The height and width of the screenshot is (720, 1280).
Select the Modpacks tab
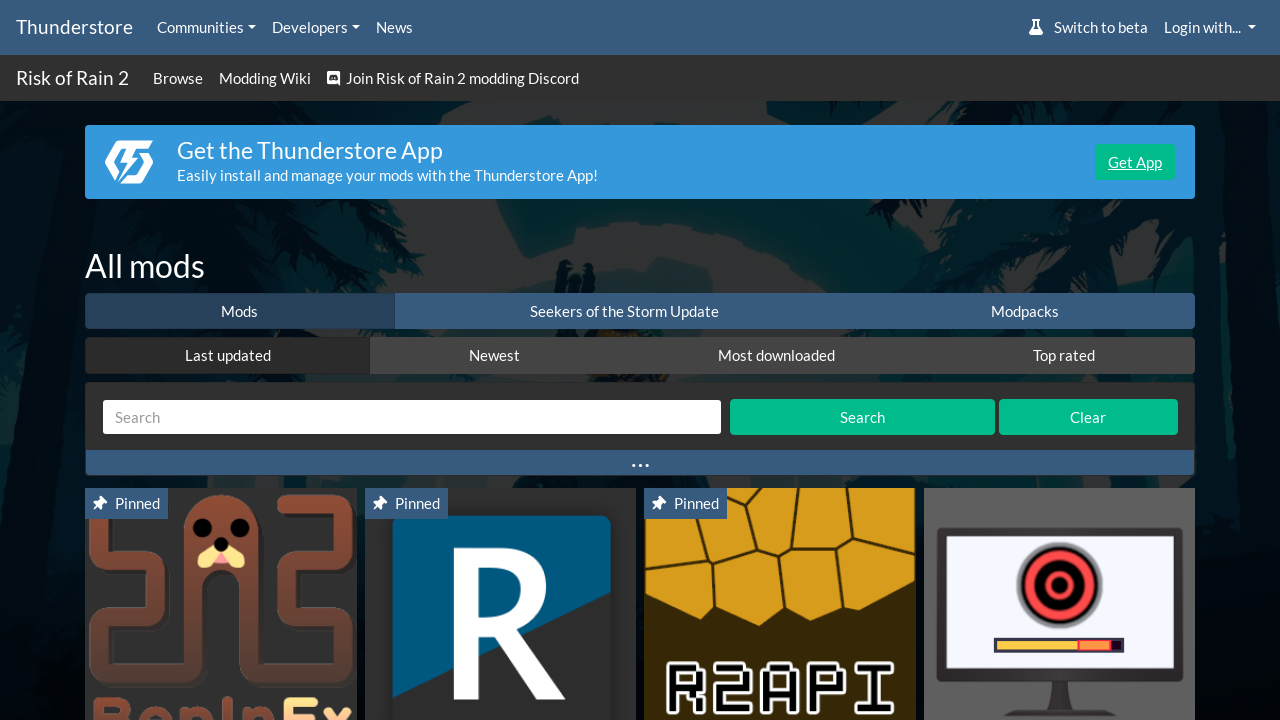click(1025, 311)
